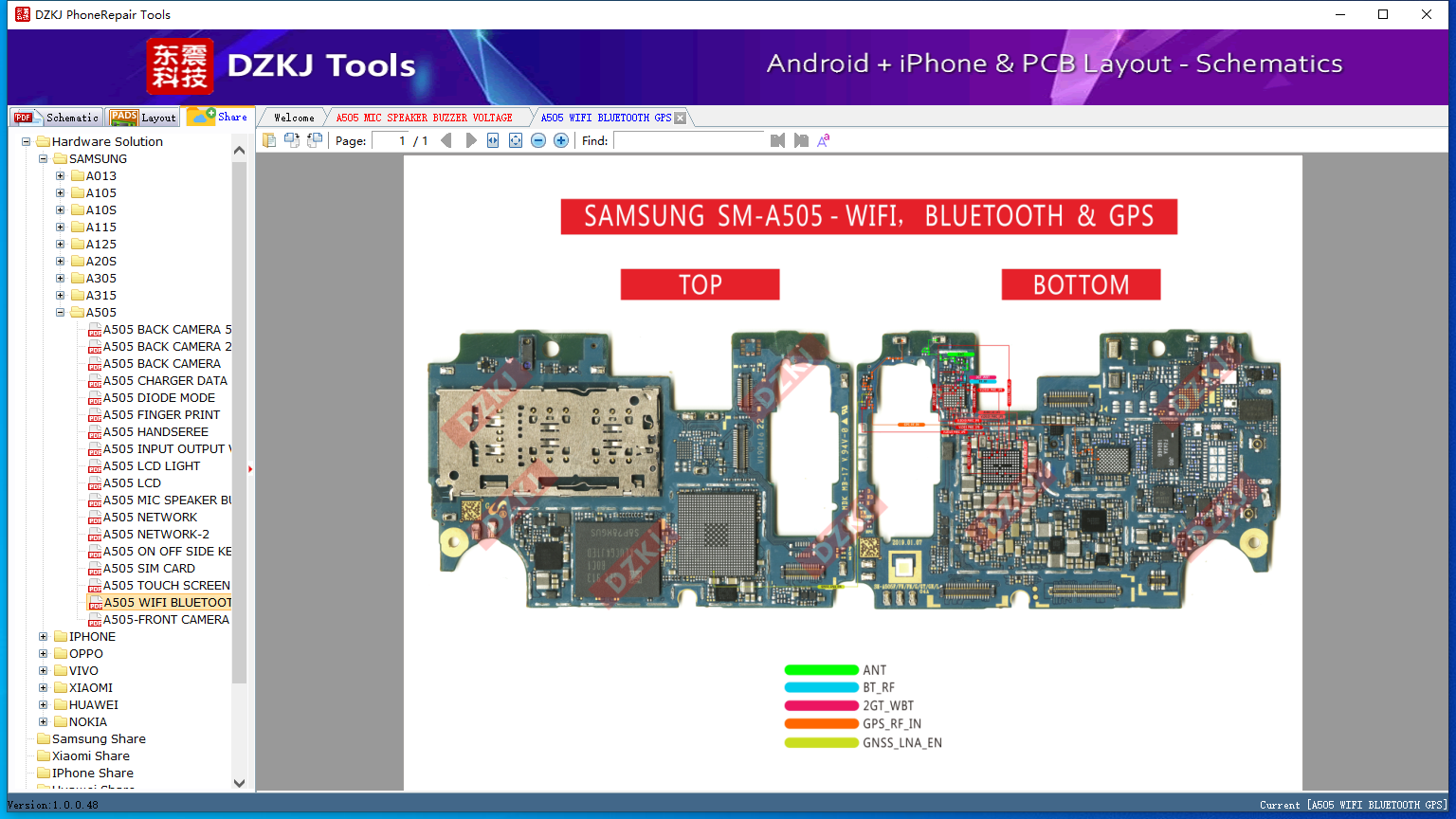The width and height of the screenshot is (1456, 819).
Task: Click the Hardware Solution folder icon
Action: pyautogui.click(x=44, y=141)
